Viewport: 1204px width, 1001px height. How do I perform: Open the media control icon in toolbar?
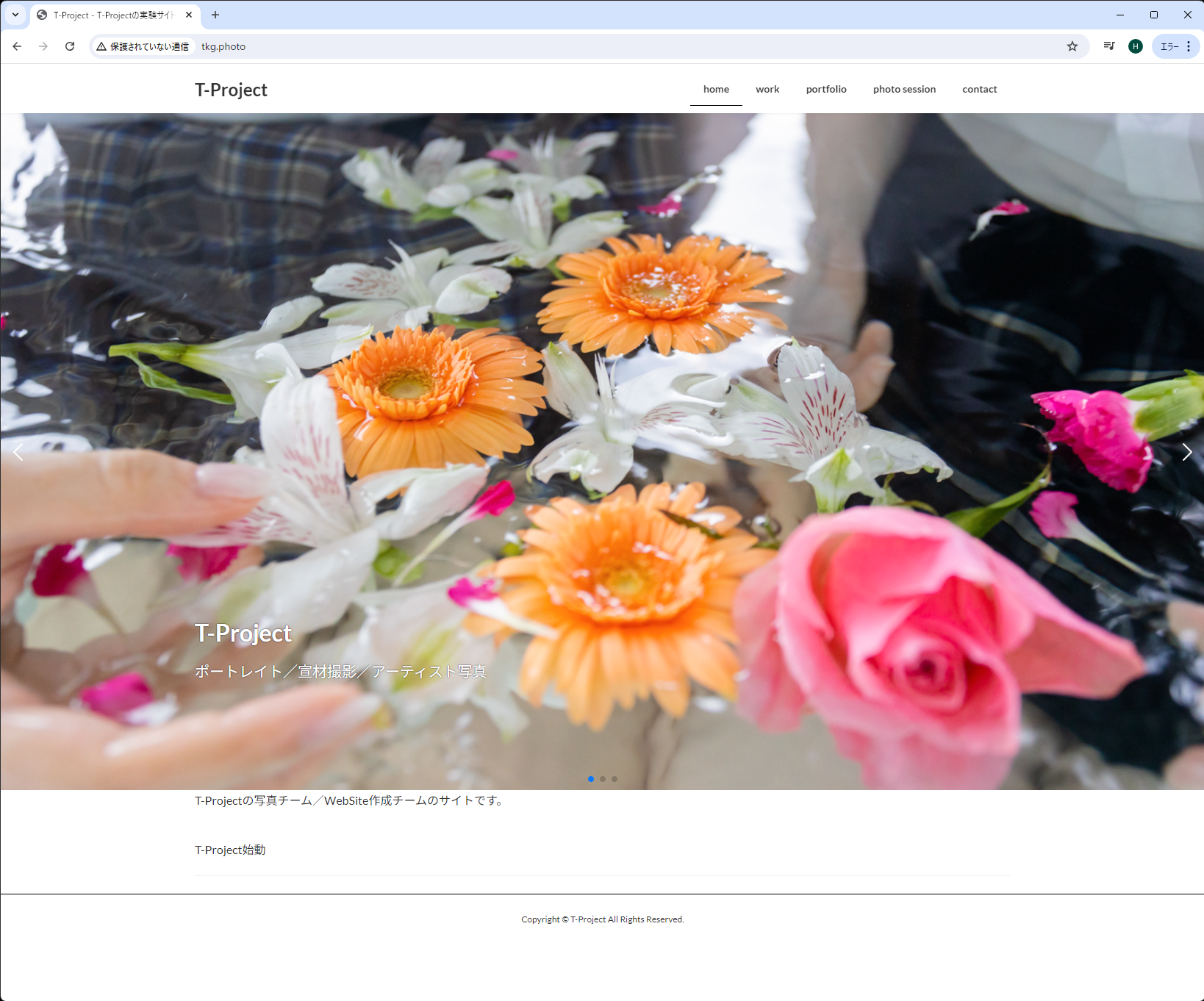[1109, 46]
